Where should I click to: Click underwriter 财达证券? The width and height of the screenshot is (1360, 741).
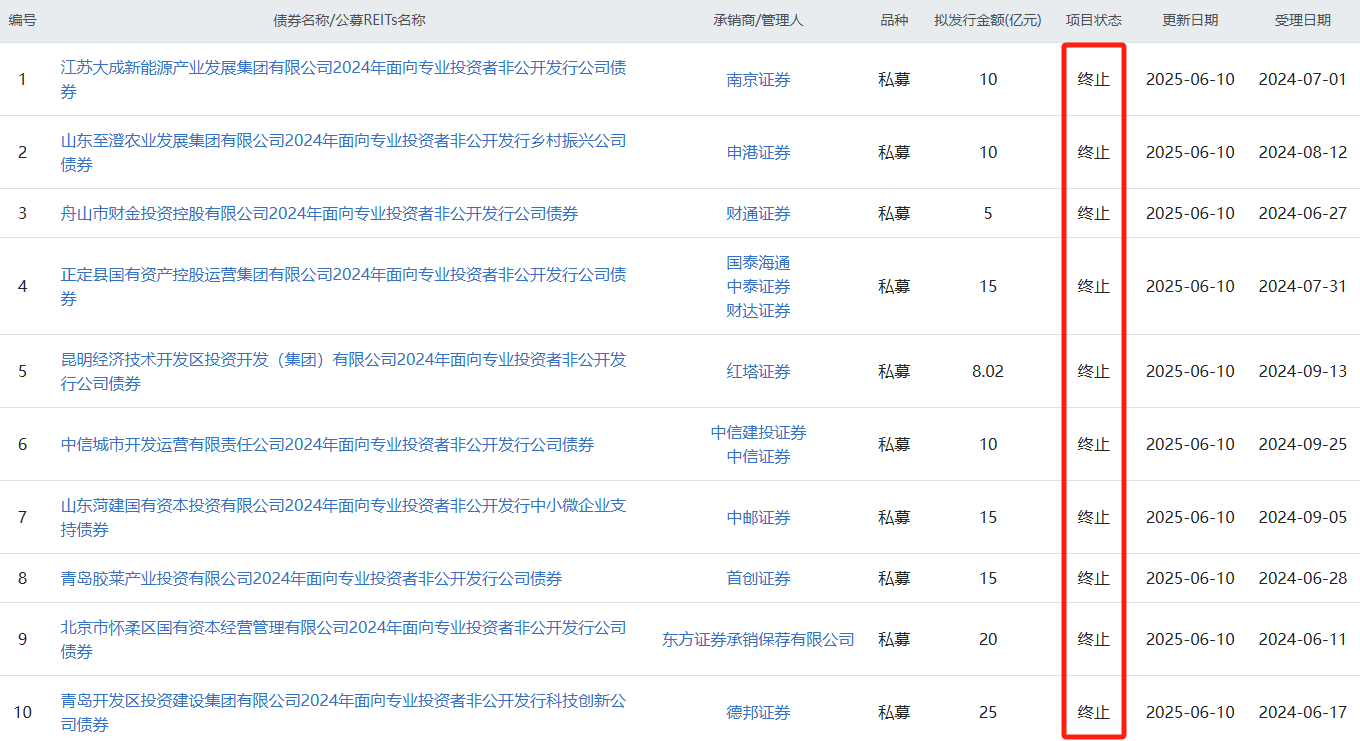tap(758, 310)
